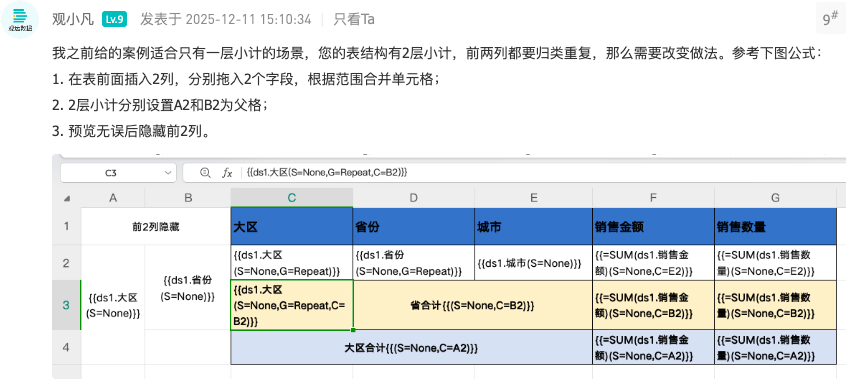Select column D header
863x391 pixels.
click(x=413, y=198)
